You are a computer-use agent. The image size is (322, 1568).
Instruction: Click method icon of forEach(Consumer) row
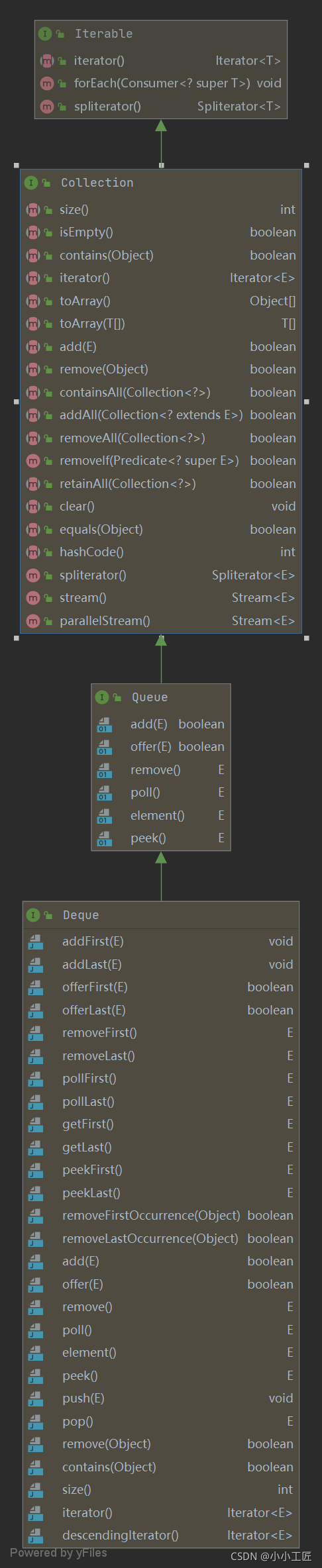pos(46,83)
